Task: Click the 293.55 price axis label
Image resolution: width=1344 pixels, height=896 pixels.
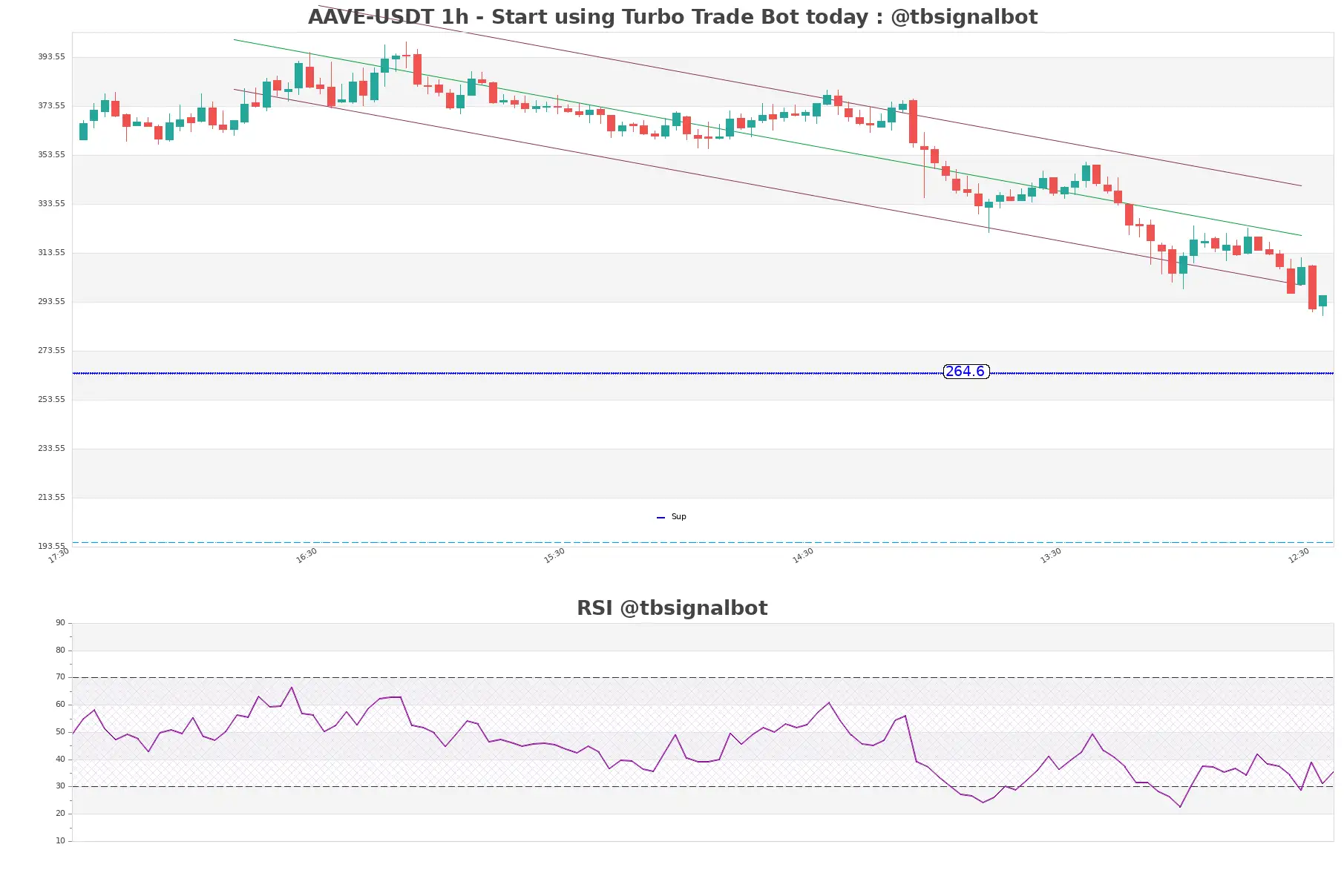Action: tap(51, 302)
